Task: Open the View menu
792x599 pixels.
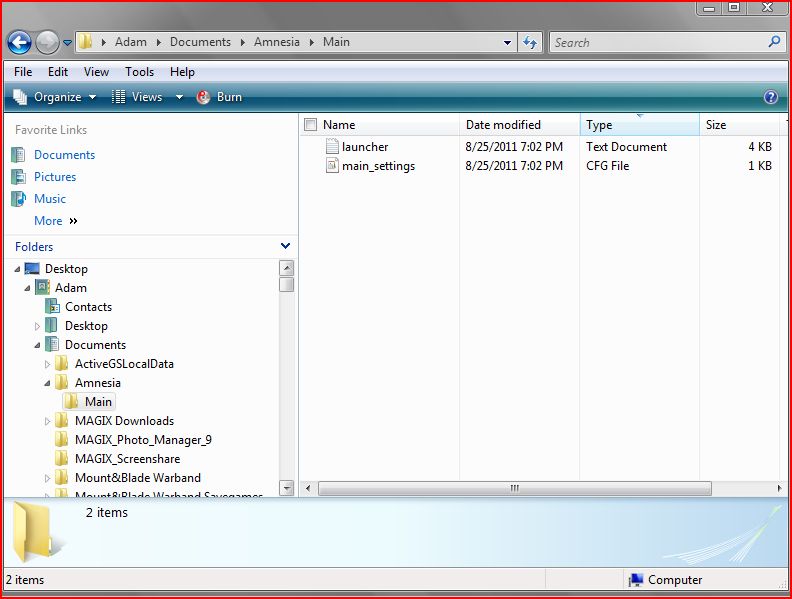Action: (96, 72)
